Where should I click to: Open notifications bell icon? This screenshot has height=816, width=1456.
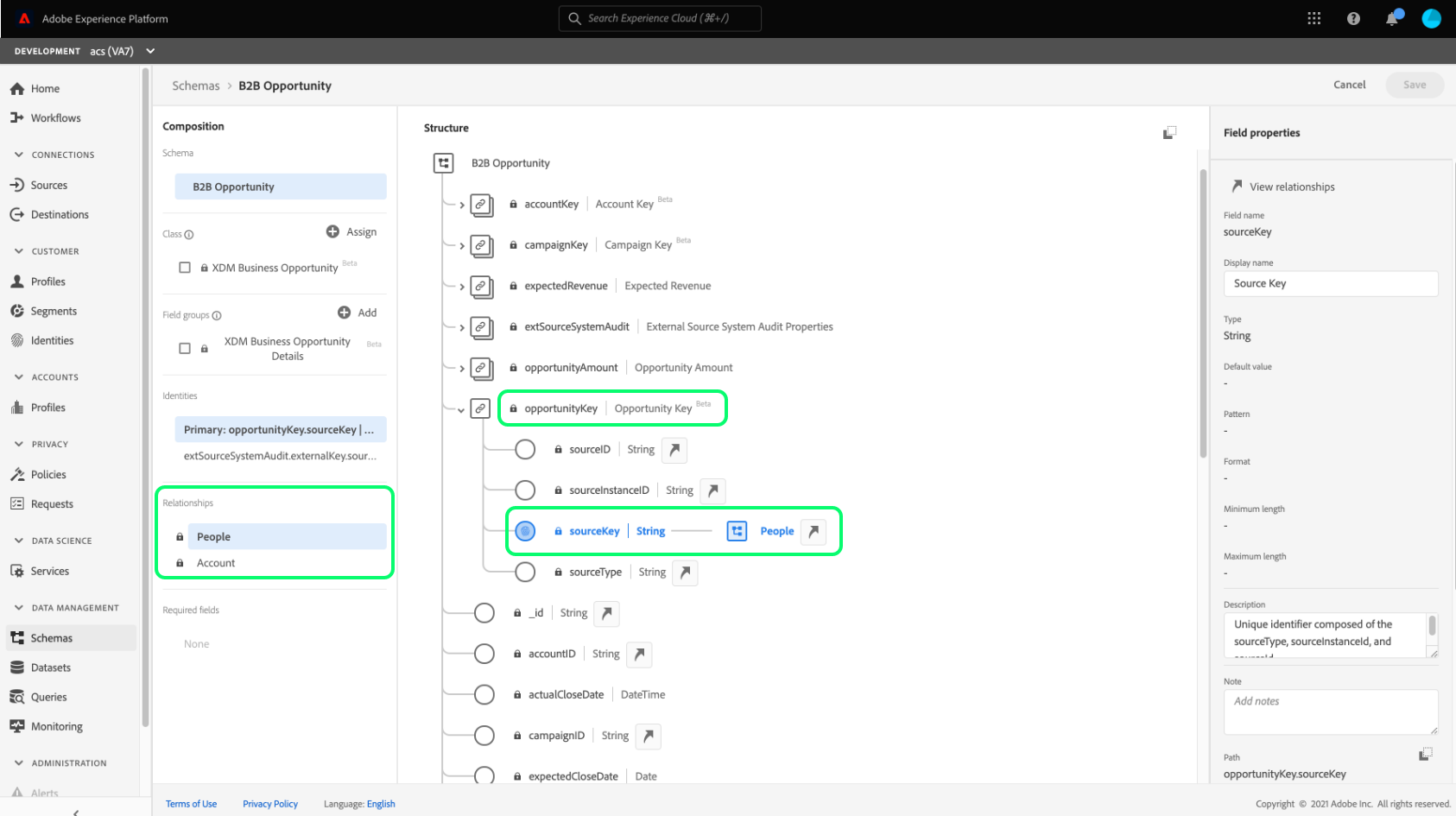pyautogui.click(x=1392, y=18)
